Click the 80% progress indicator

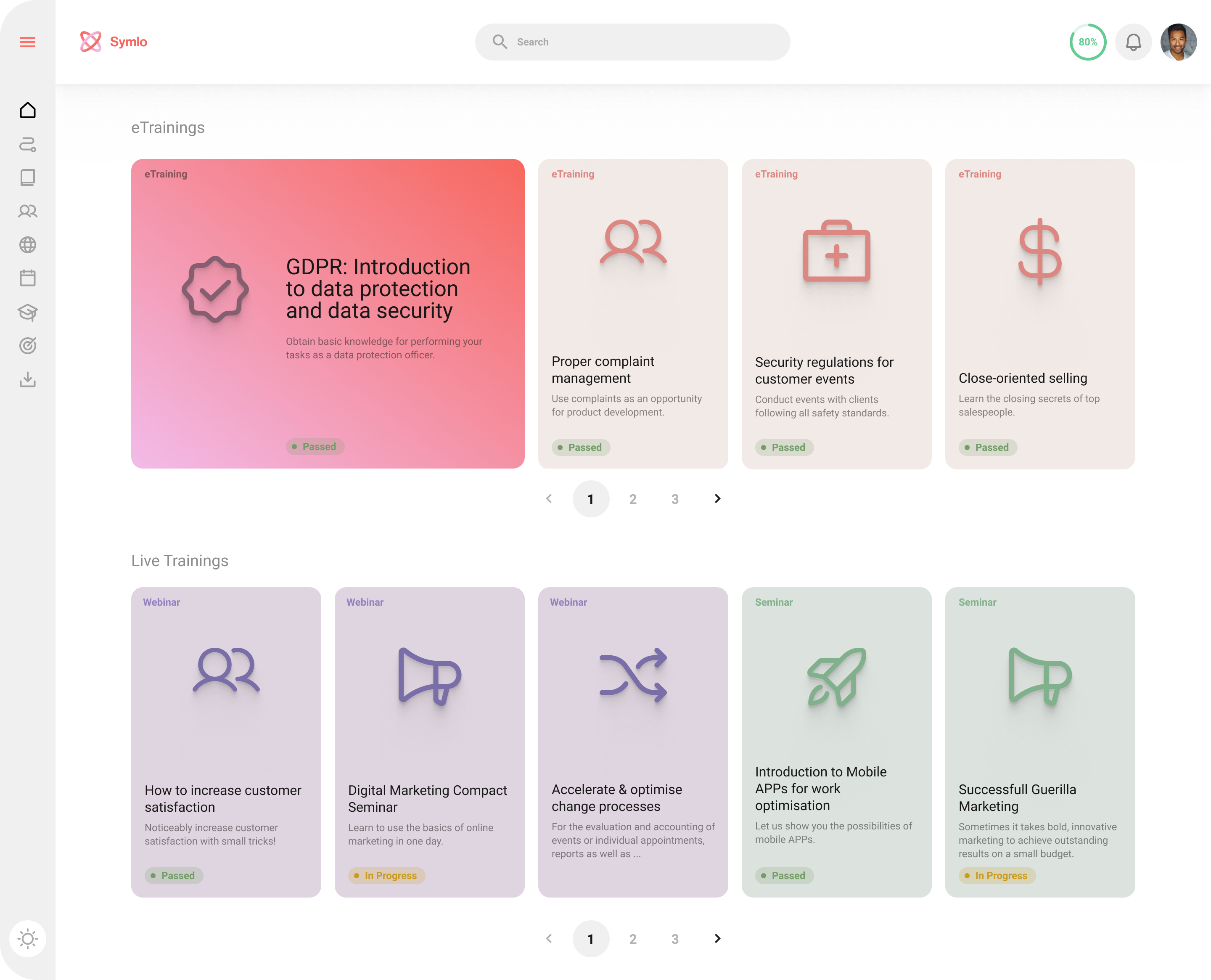coord(1087,42)
